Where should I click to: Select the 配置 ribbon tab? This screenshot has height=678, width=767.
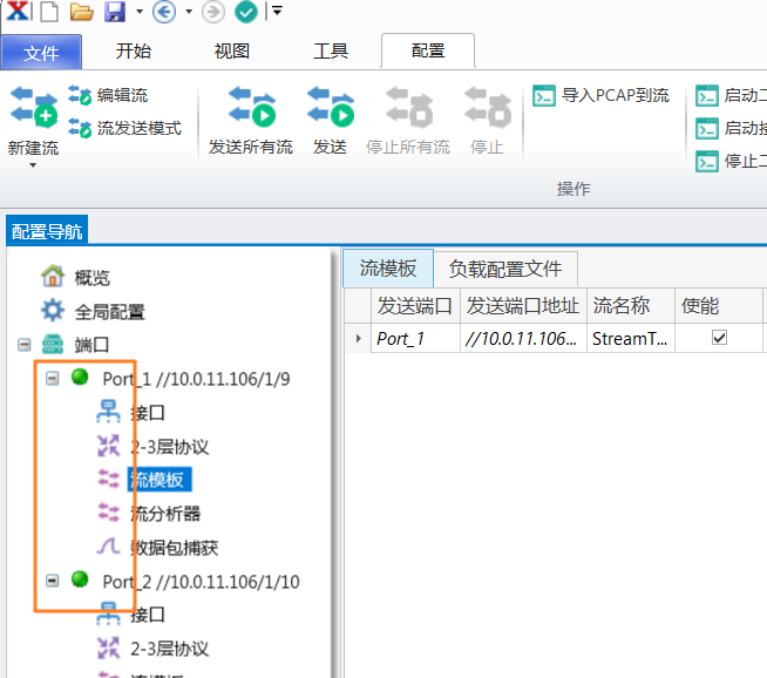pyautogui.click(x=428, y=51)
